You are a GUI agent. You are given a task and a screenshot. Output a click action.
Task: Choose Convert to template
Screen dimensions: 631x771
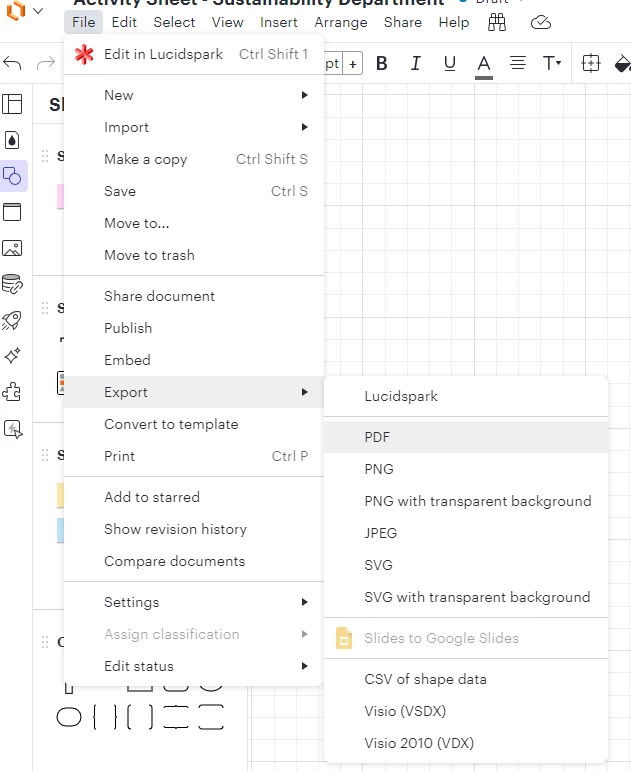pyautogui.click(x=194, y=424)
